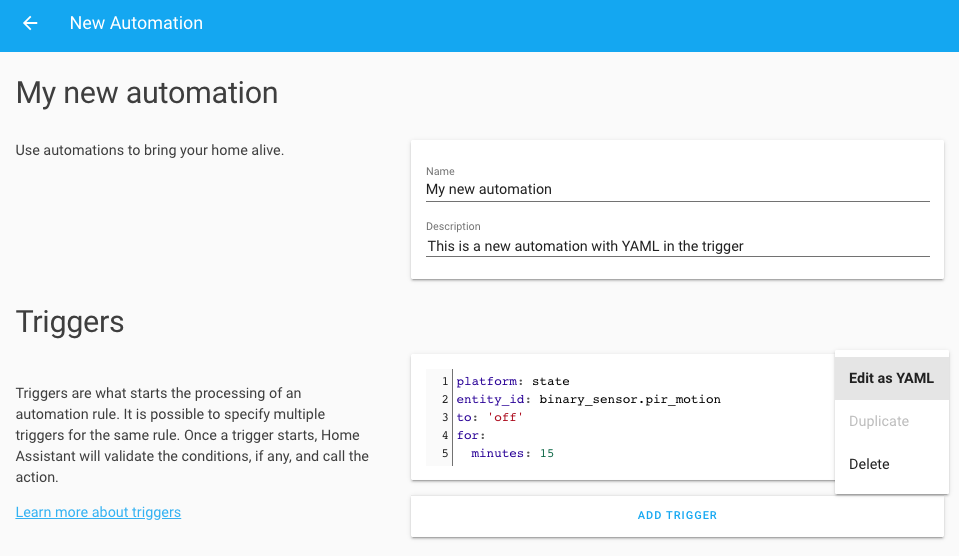
Task: Focus the Name input field
Action: click(x=677, y=189)
